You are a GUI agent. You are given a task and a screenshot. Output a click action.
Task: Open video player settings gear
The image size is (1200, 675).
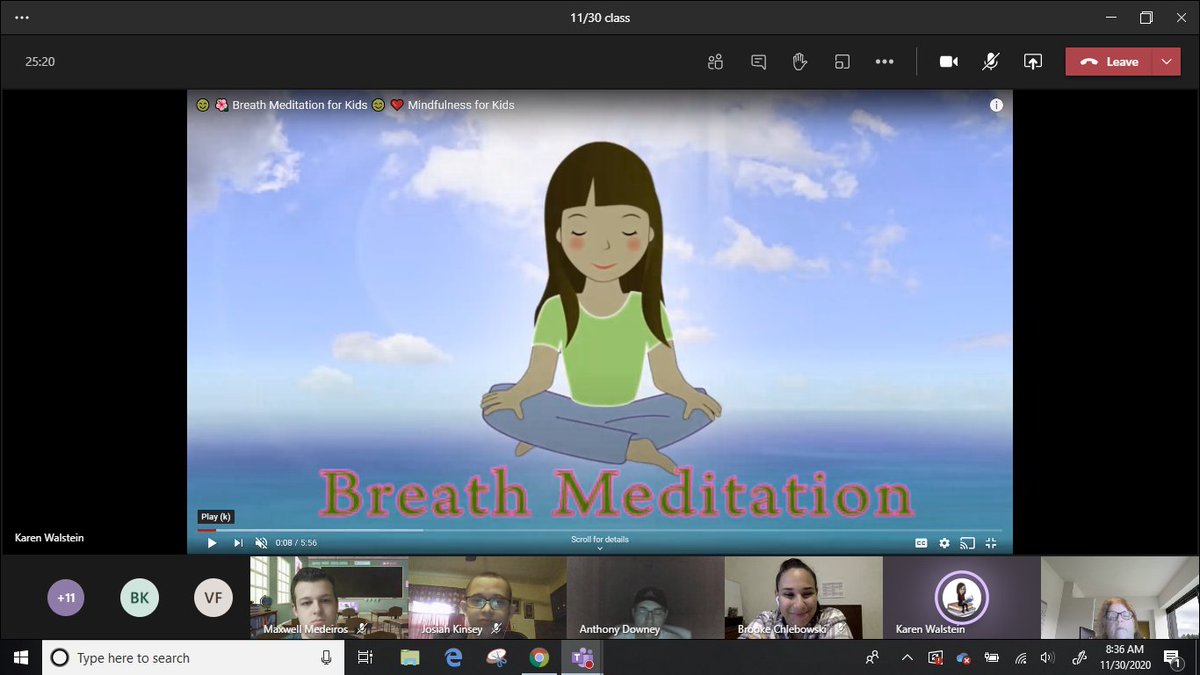(x=944, y=543)
